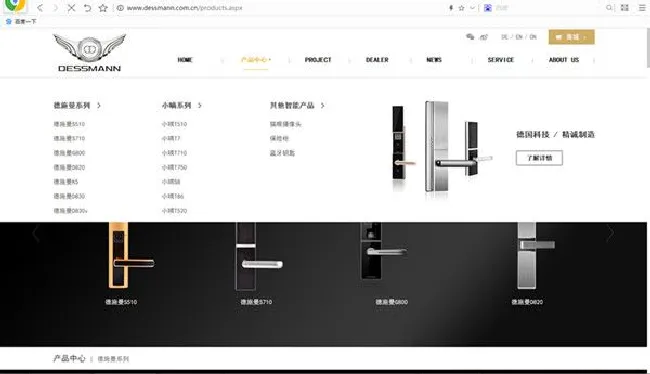Click the page vertical scrollbar
The height and width of the screenshot is (374, 650).
click(x=648, y=48)
